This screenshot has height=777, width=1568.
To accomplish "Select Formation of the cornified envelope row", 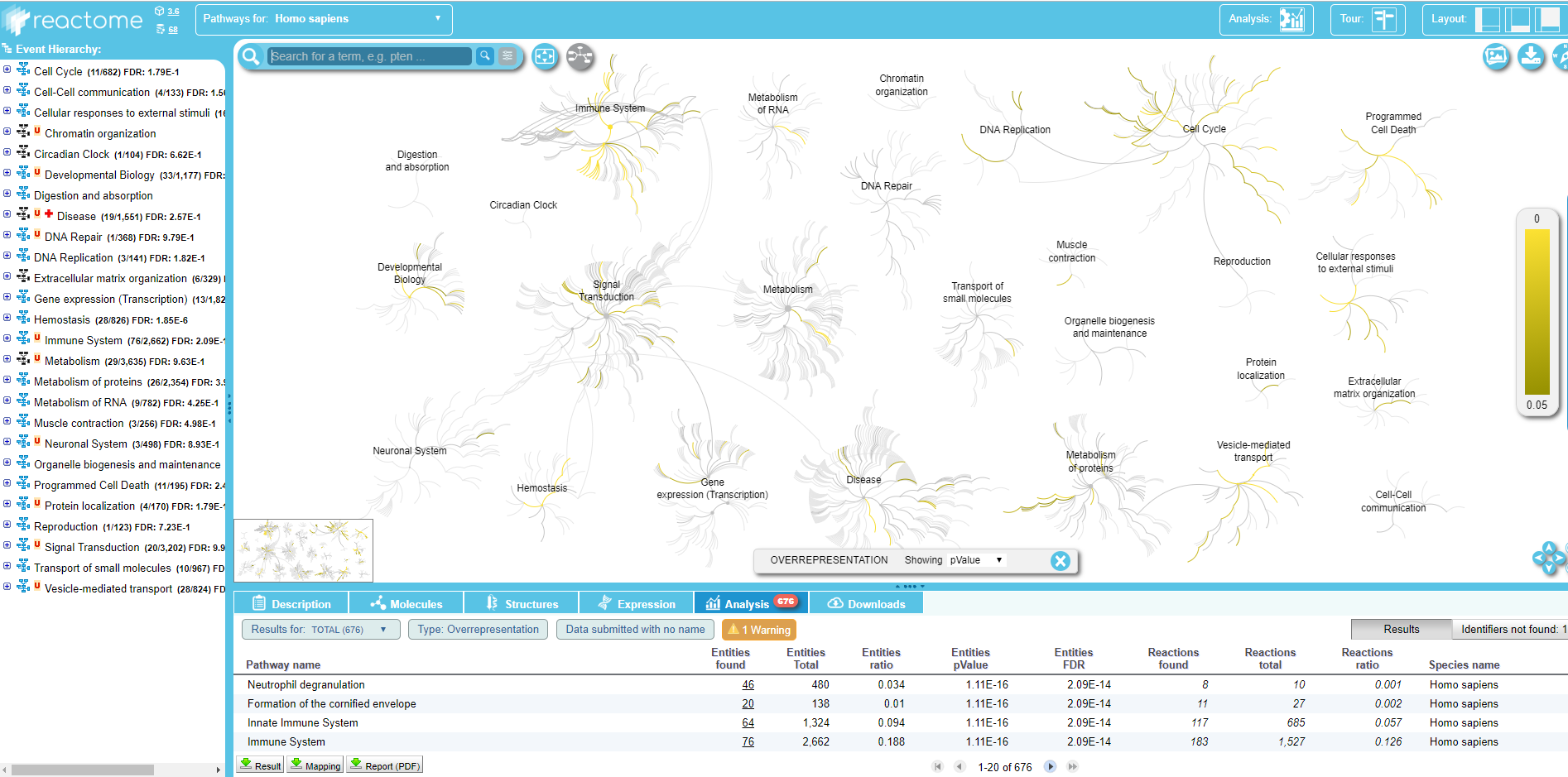I will tap(901, 703).
